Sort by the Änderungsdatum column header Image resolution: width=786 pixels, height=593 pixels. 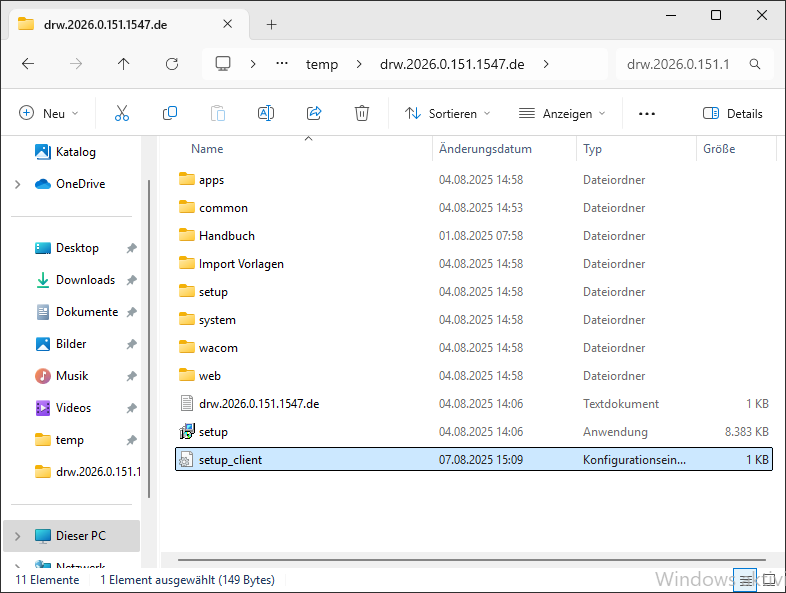coord(485,149)
